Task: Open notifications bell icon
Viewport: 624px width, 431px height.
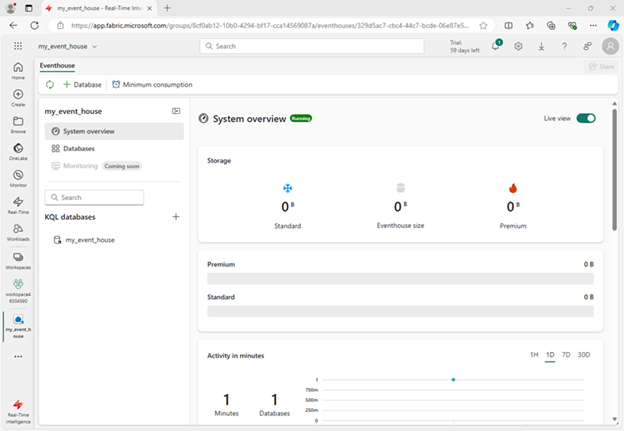Action: [x=495, y=46]
